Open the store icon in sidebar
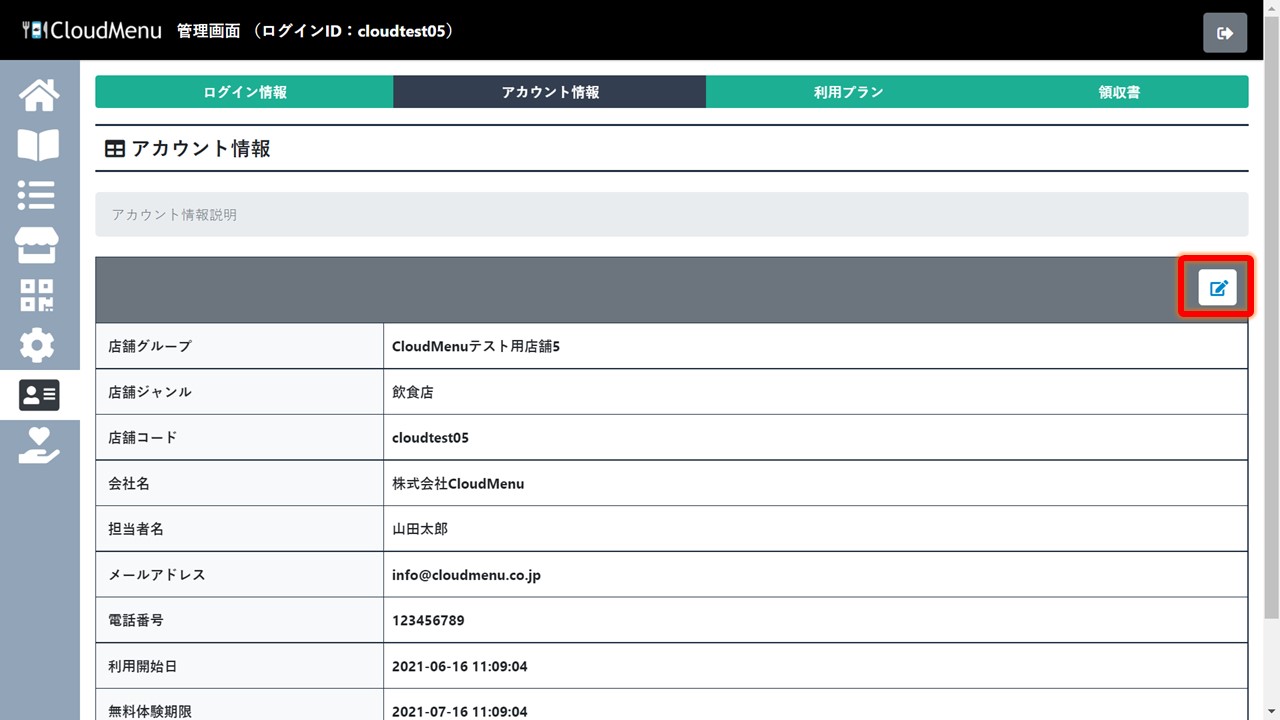Image resolution: width=1280 pixels, height=720 pixels. [39, 245]
